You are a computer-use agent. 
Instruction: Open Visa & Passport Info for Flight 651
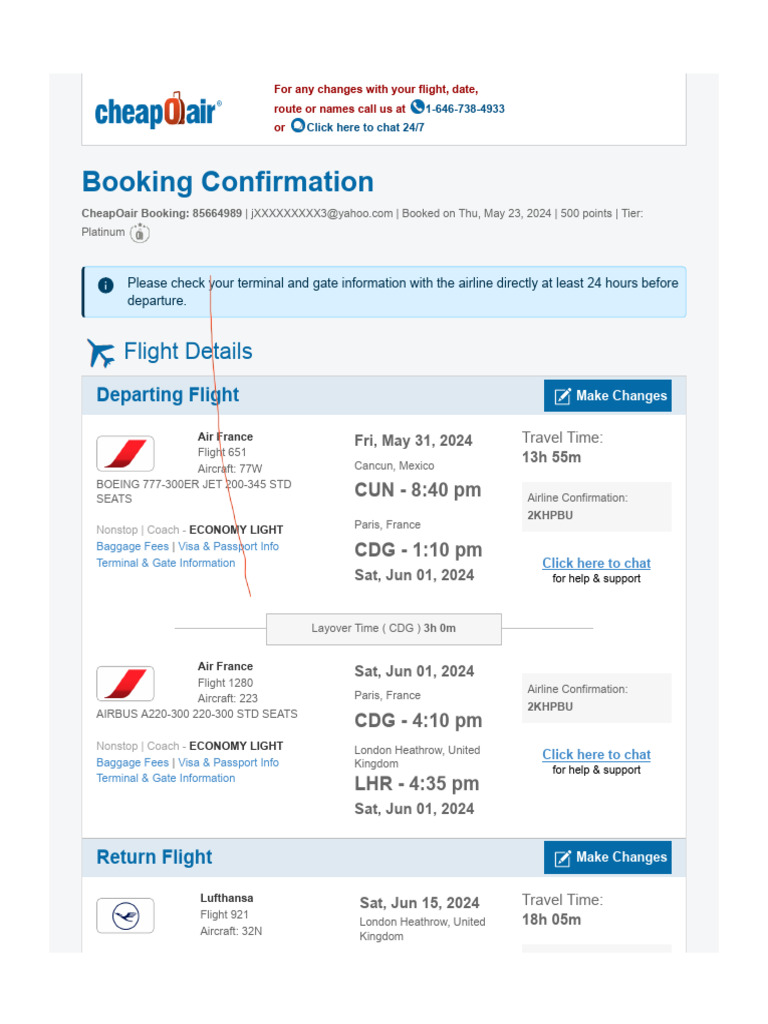pos(229,546)
